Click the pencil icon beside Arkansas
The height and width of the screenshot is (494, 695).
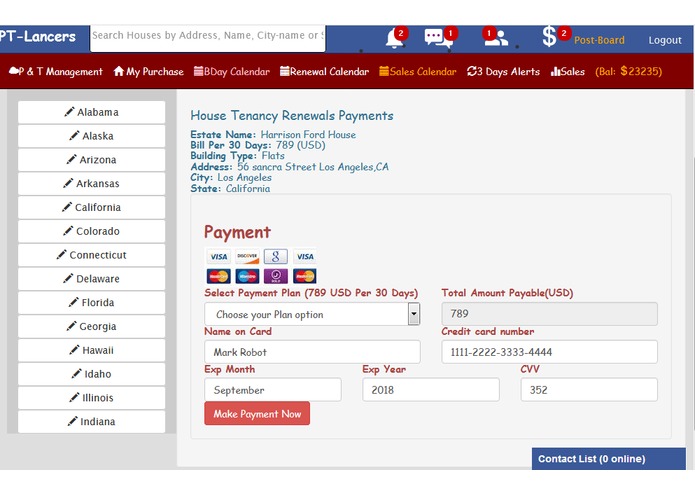[68, 183]
